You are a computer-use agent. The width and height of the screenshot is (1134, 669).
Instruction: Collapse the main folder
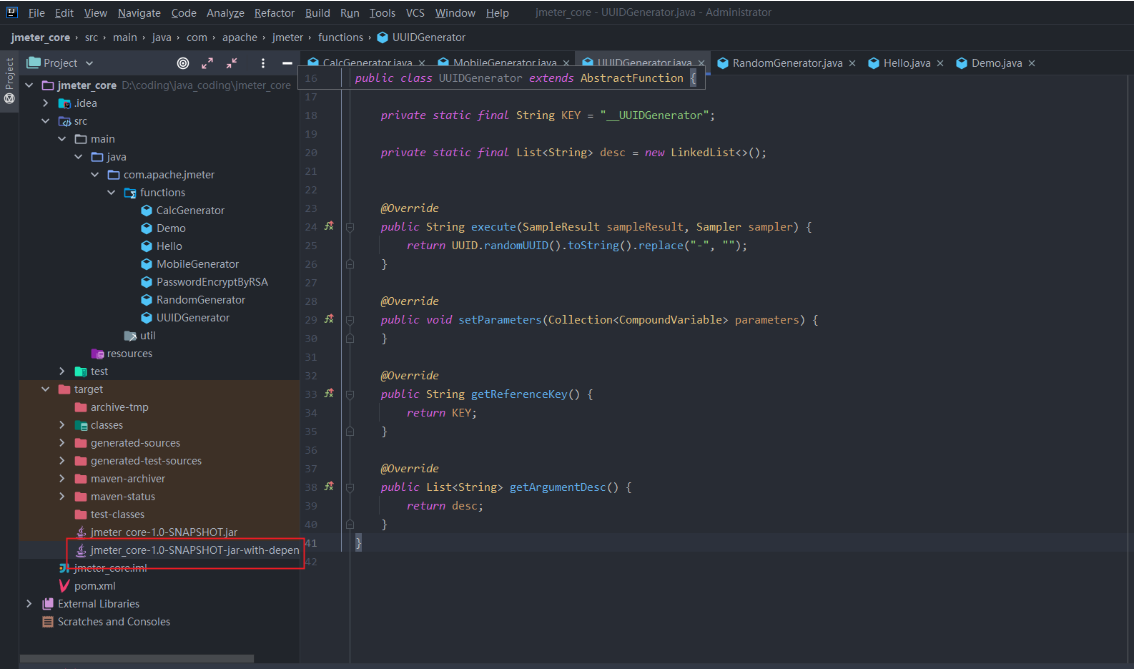coord(62,139)
